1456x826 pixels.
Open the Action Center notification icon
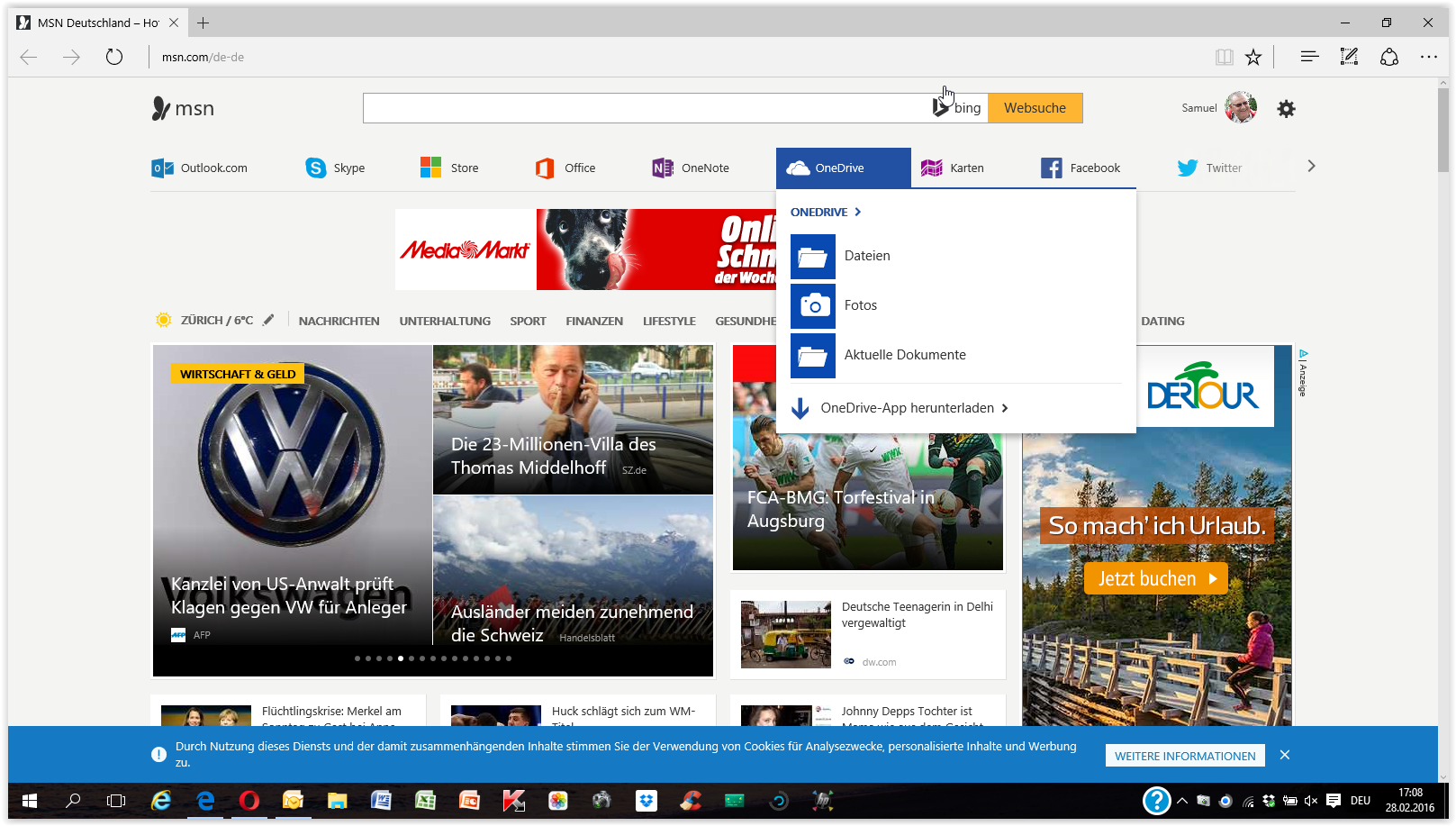click(x=1334, y=801)
